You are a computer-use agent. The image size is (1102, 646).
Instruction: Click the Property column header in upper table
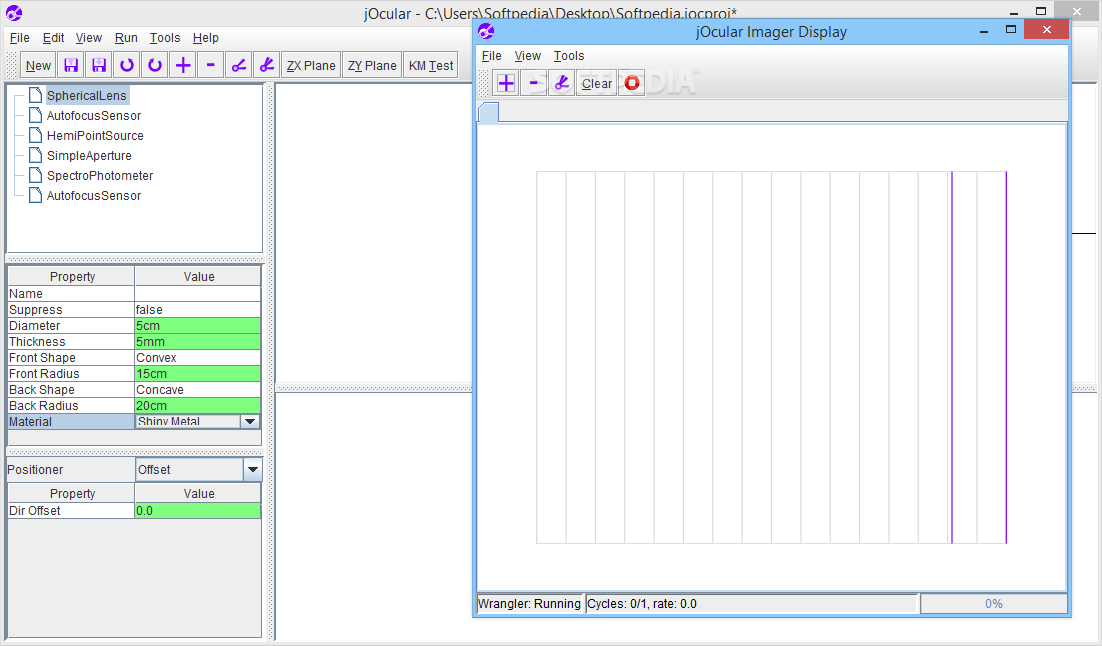[72, 277]
